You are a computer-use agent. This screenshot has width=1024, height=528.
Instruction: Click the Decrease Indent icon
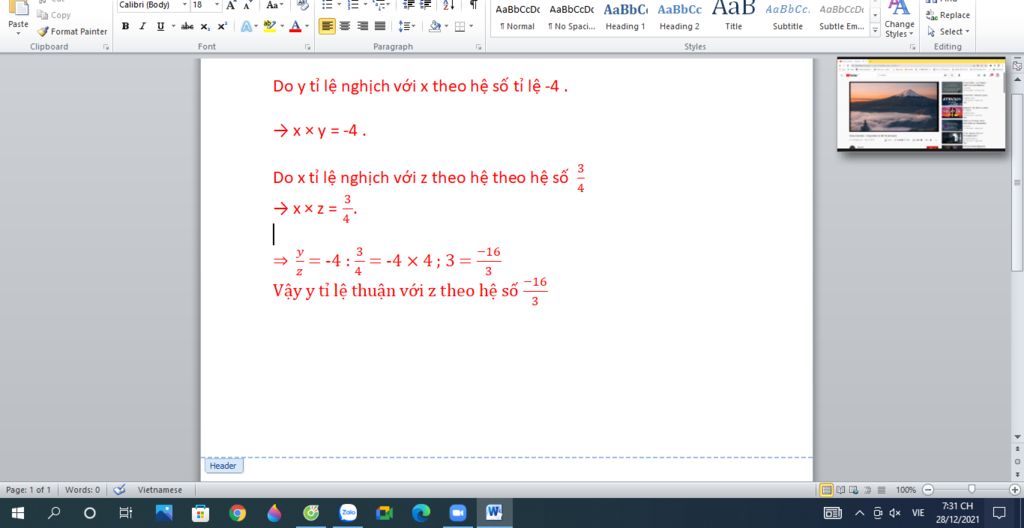408,5
